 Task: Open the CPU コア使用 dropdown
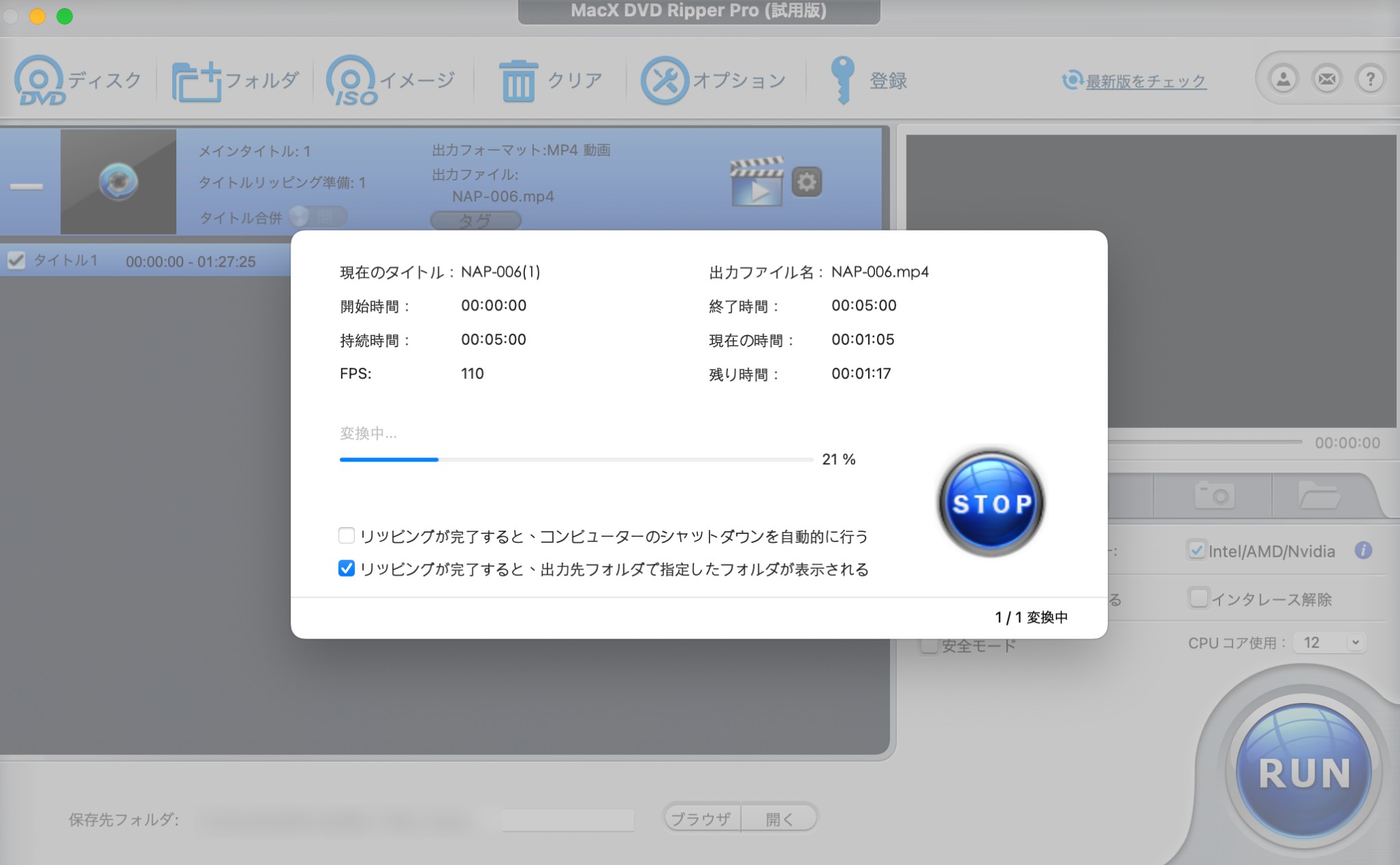1330,643
